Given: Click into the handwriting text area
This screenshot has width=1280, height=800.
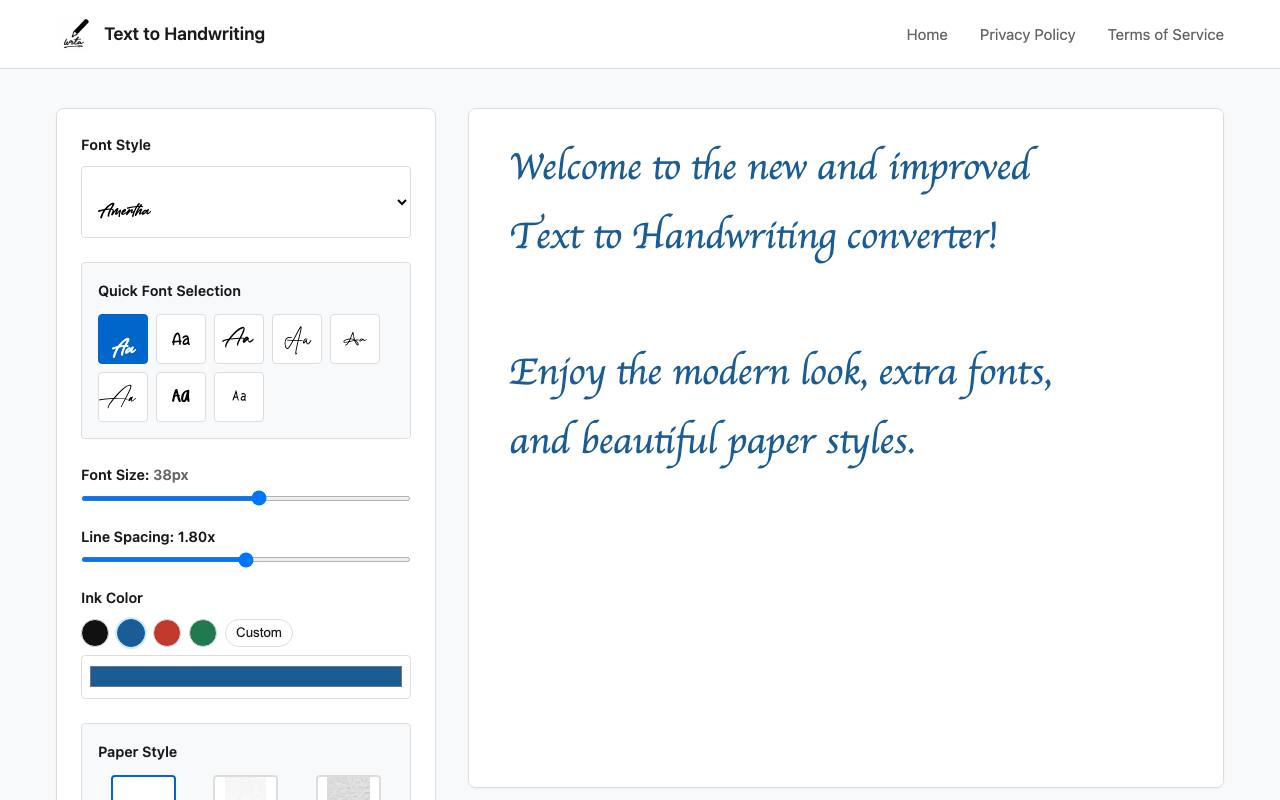Looking at the screenshot, I should [x=846, y=448].
